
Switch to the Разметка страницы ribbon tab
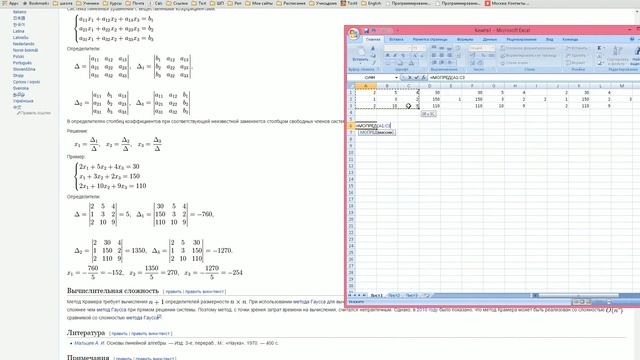coord(430,40)
